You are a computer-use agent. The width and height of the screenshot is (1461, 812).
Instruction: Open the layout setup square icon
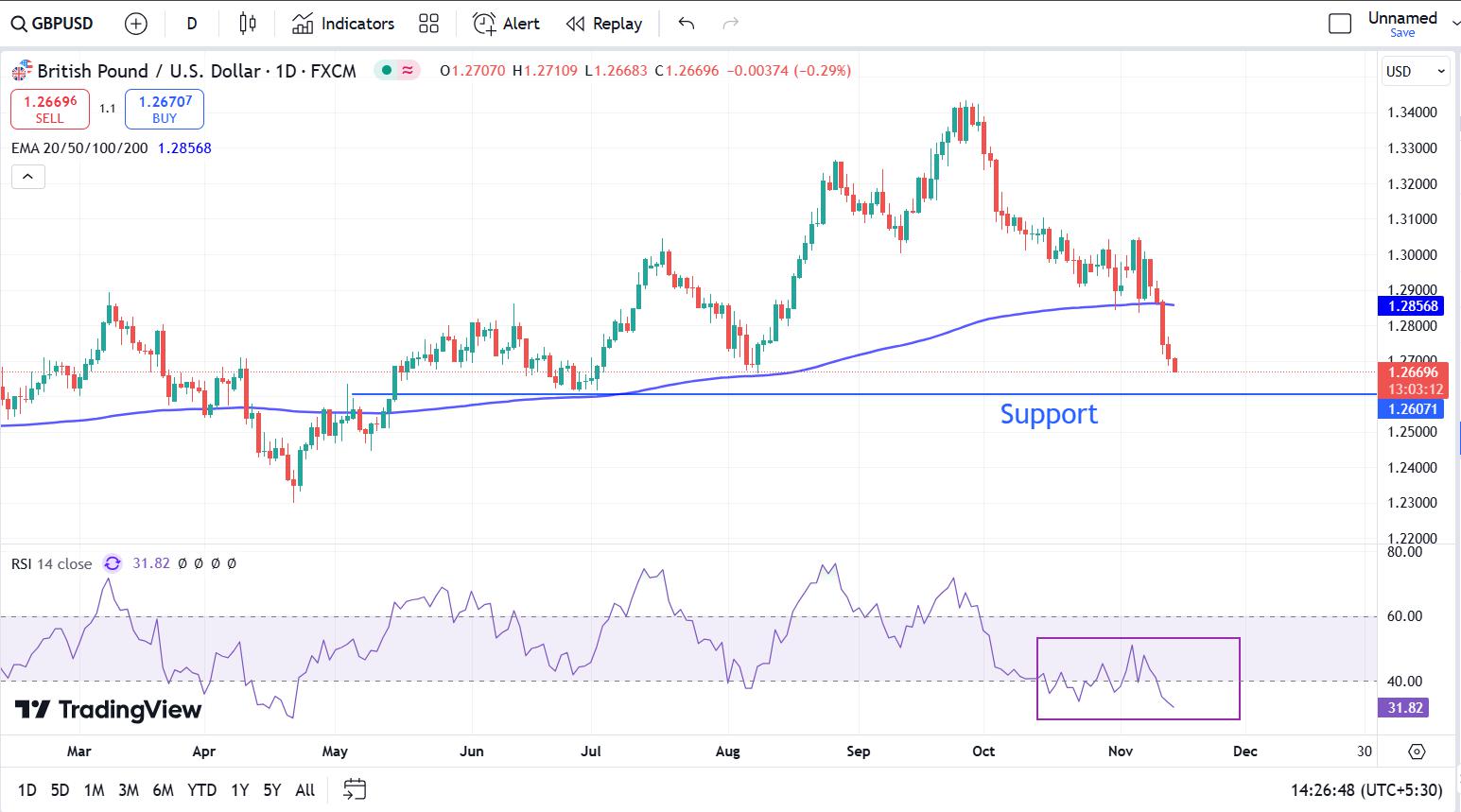1340,24
